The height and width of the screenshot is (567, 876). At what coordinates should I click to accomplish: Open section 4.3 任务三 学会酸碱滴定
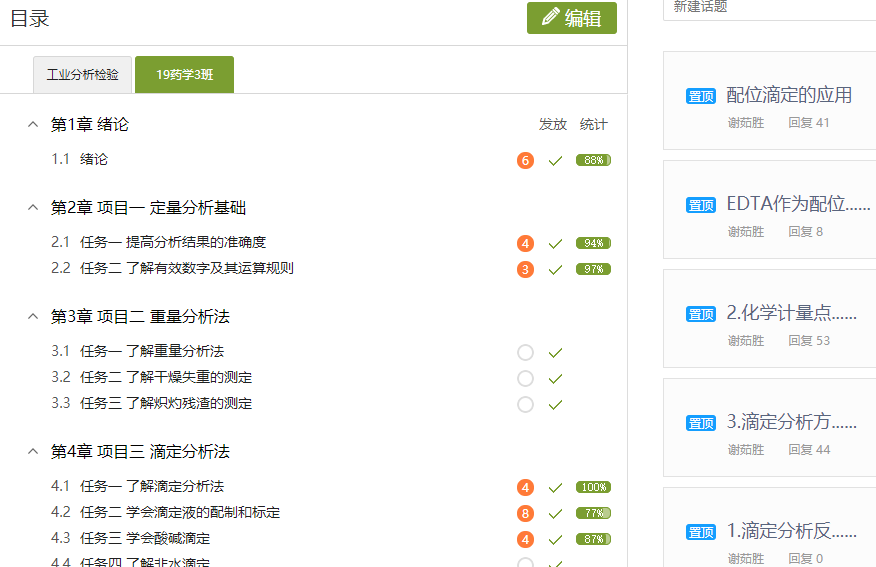click(x=145, y=539)
